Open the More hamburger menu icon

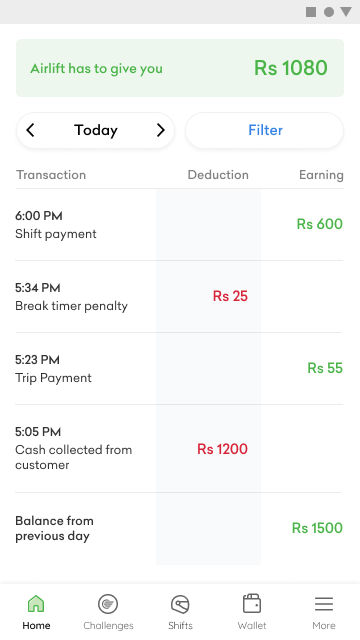click(324, 604)
